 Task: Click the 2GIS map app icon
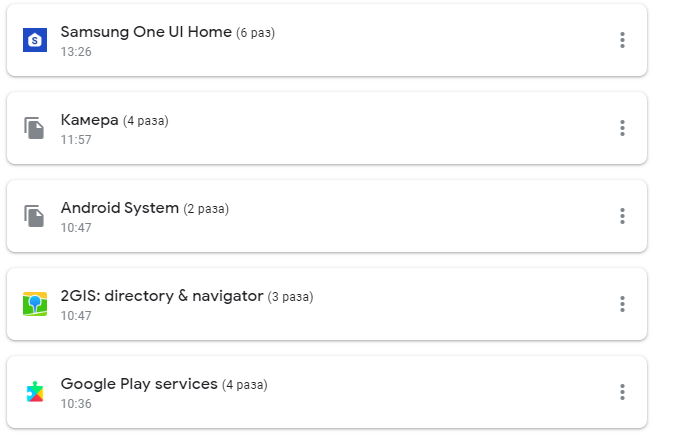35,304
